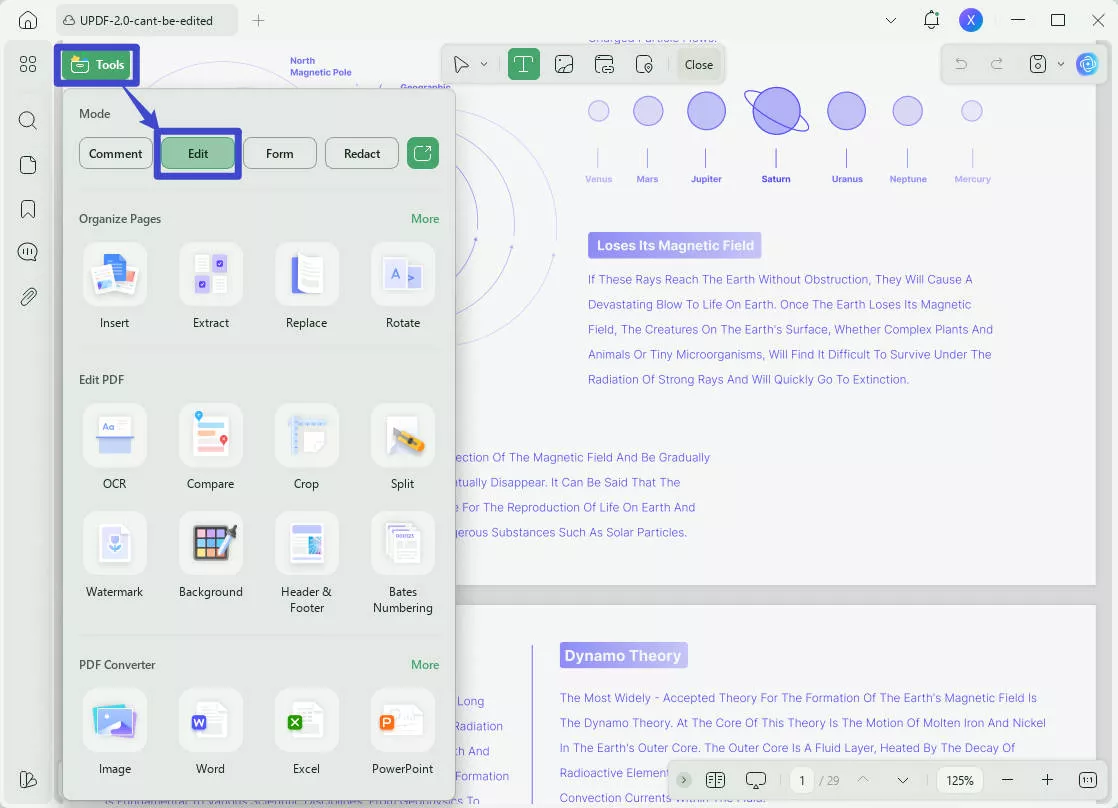Convert PDF to Word
The height and width of the screenshot is (808, 1118).
tap(211, 732)
